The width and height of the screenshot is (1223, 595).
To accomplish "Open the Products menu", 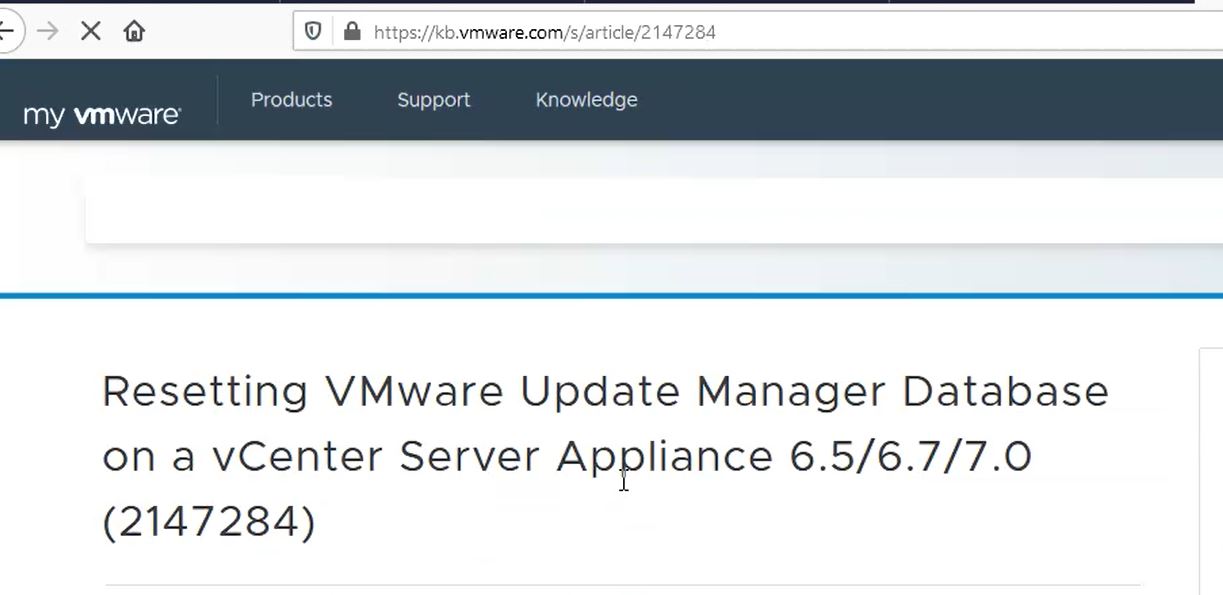I will [x=291, y=100].
